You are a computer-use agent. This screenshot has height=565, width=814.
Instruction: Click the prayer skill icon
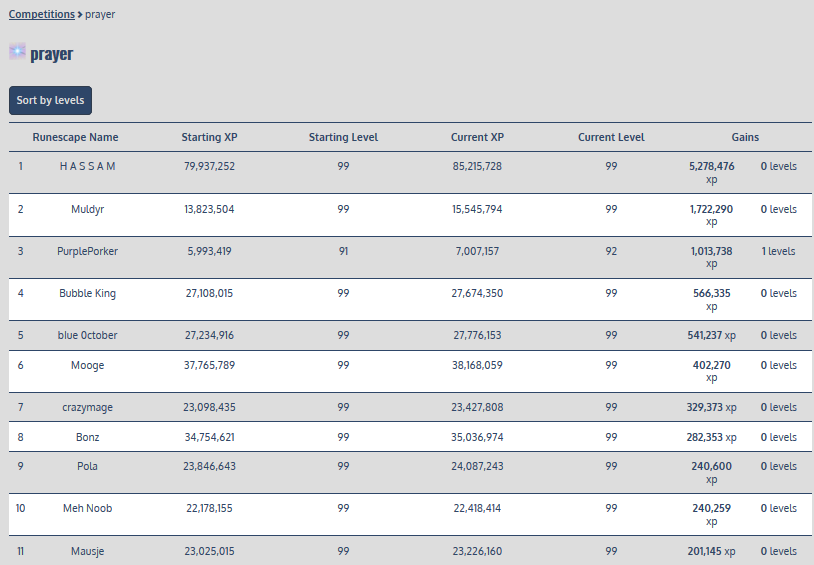(17, 51)
